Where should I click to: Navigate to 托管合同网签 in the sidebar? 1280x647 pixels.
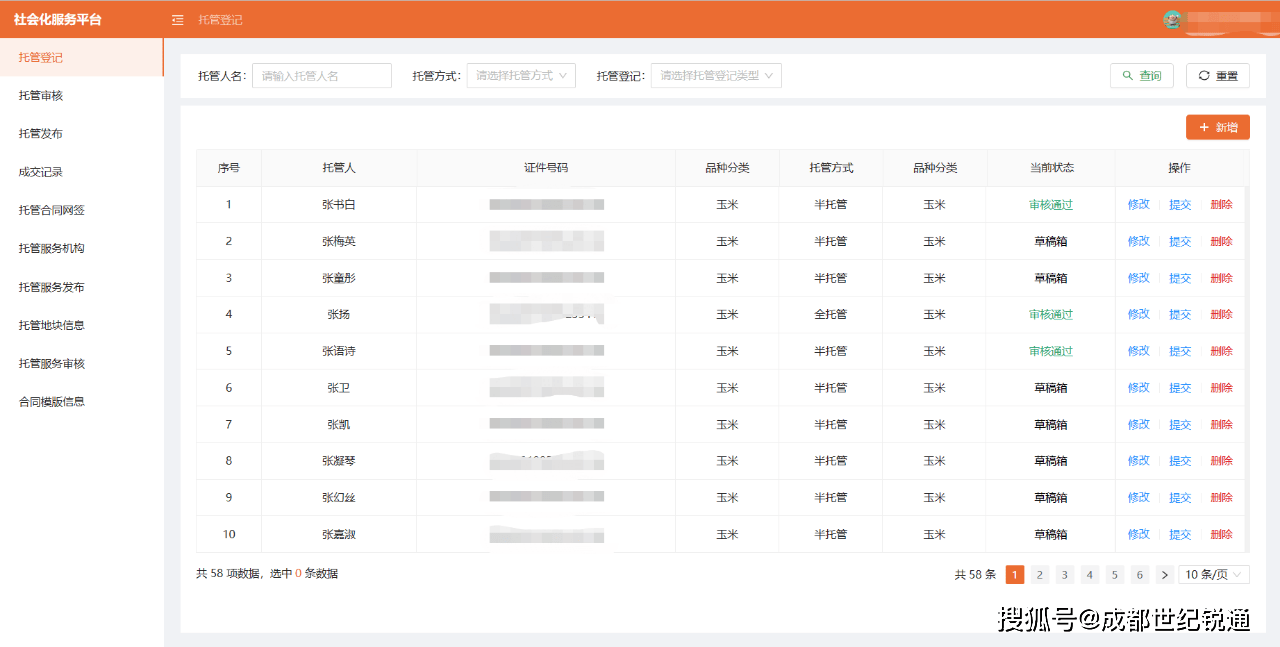click(52, 210)
